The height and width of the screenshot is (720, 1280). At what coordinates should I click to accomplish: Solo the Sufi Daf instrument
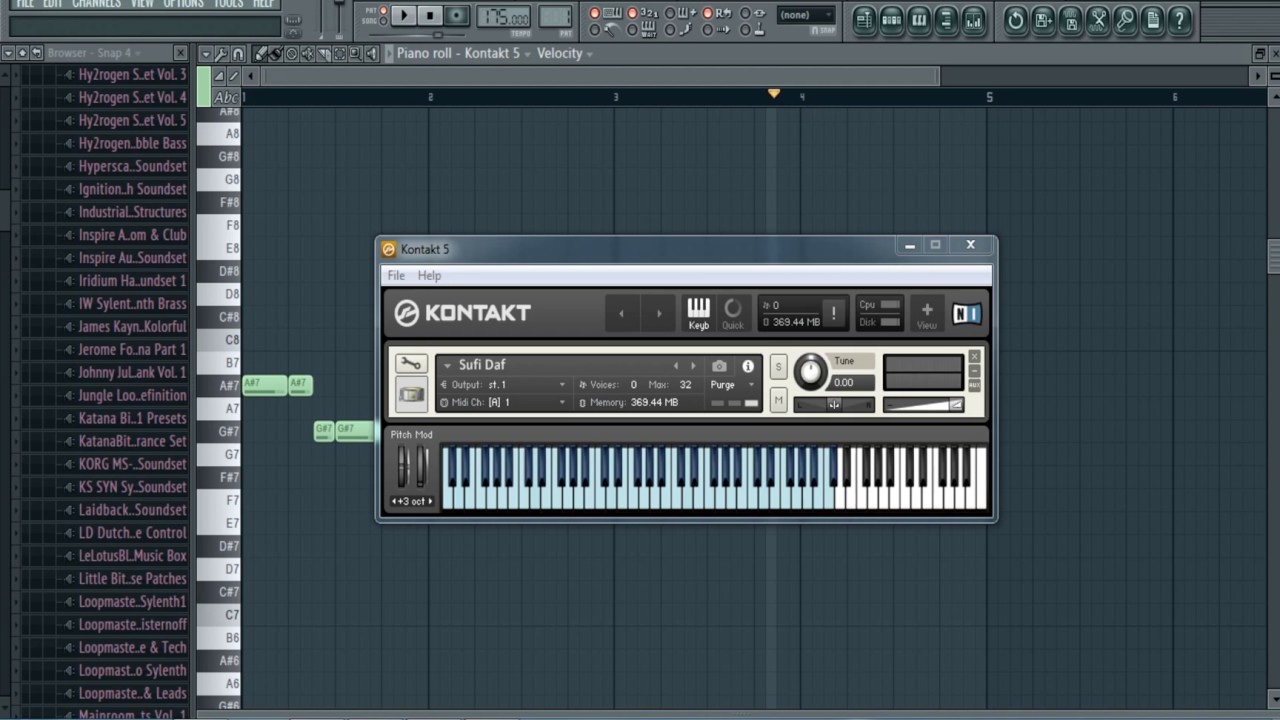(x=778, y=367)
